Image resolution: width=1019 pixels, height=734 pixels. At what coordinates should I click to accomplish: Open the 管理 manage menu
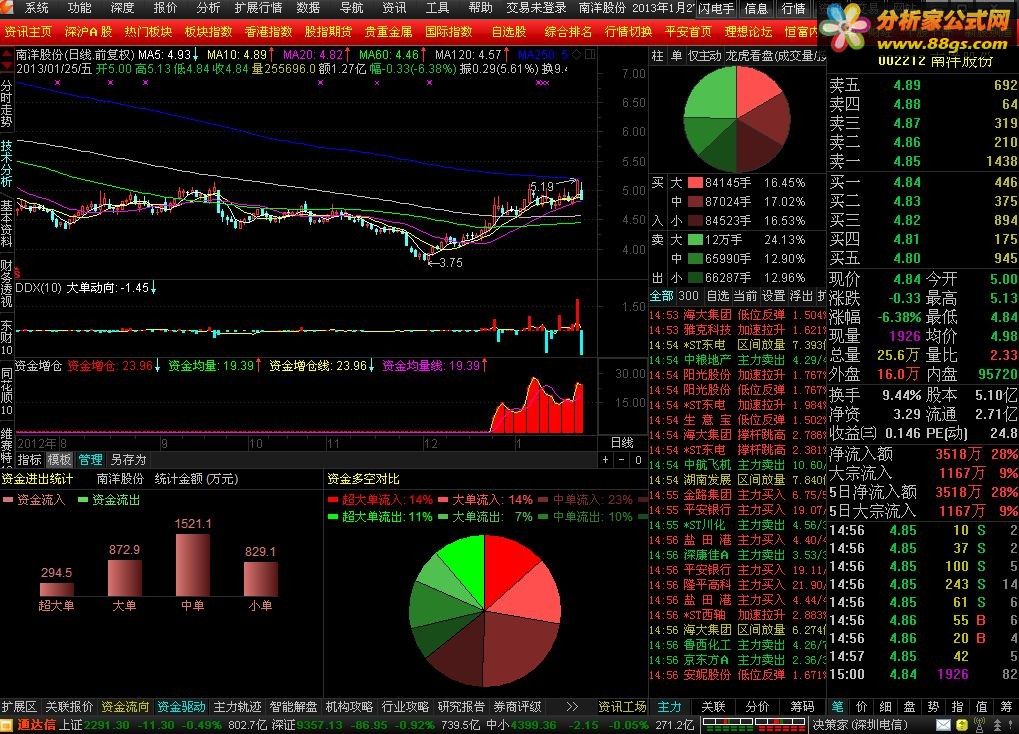(x=90, y=460)
